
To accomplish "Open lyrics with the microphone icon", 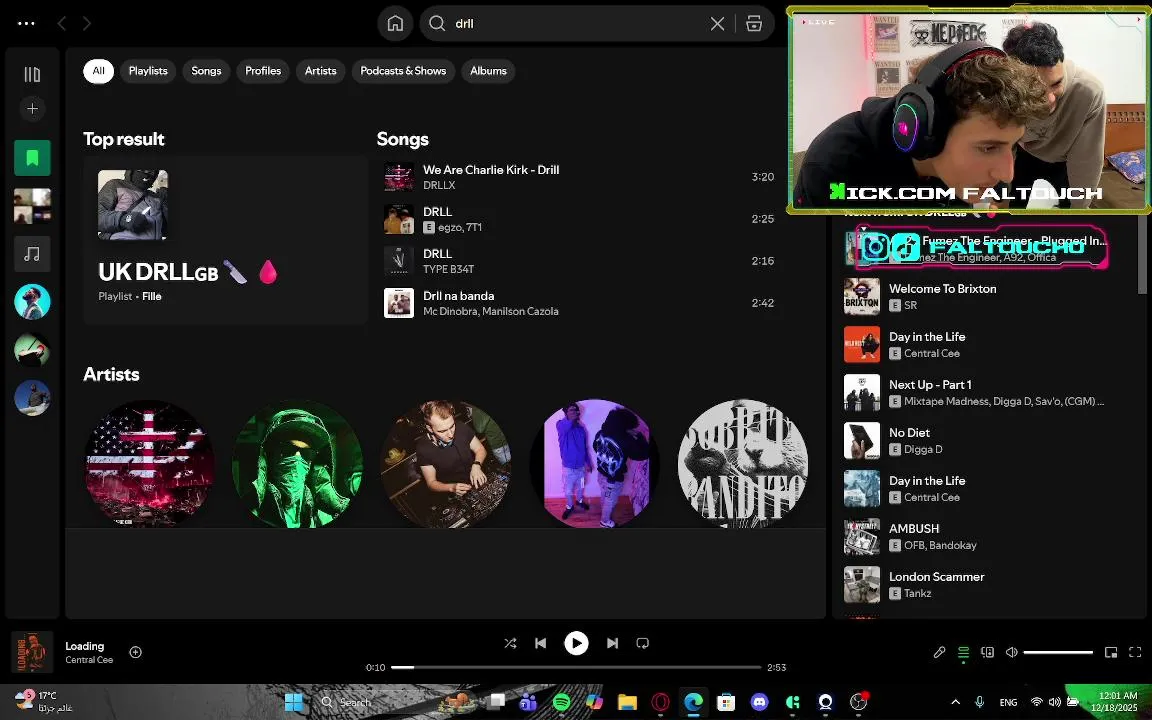I will (x=939, y=652).
